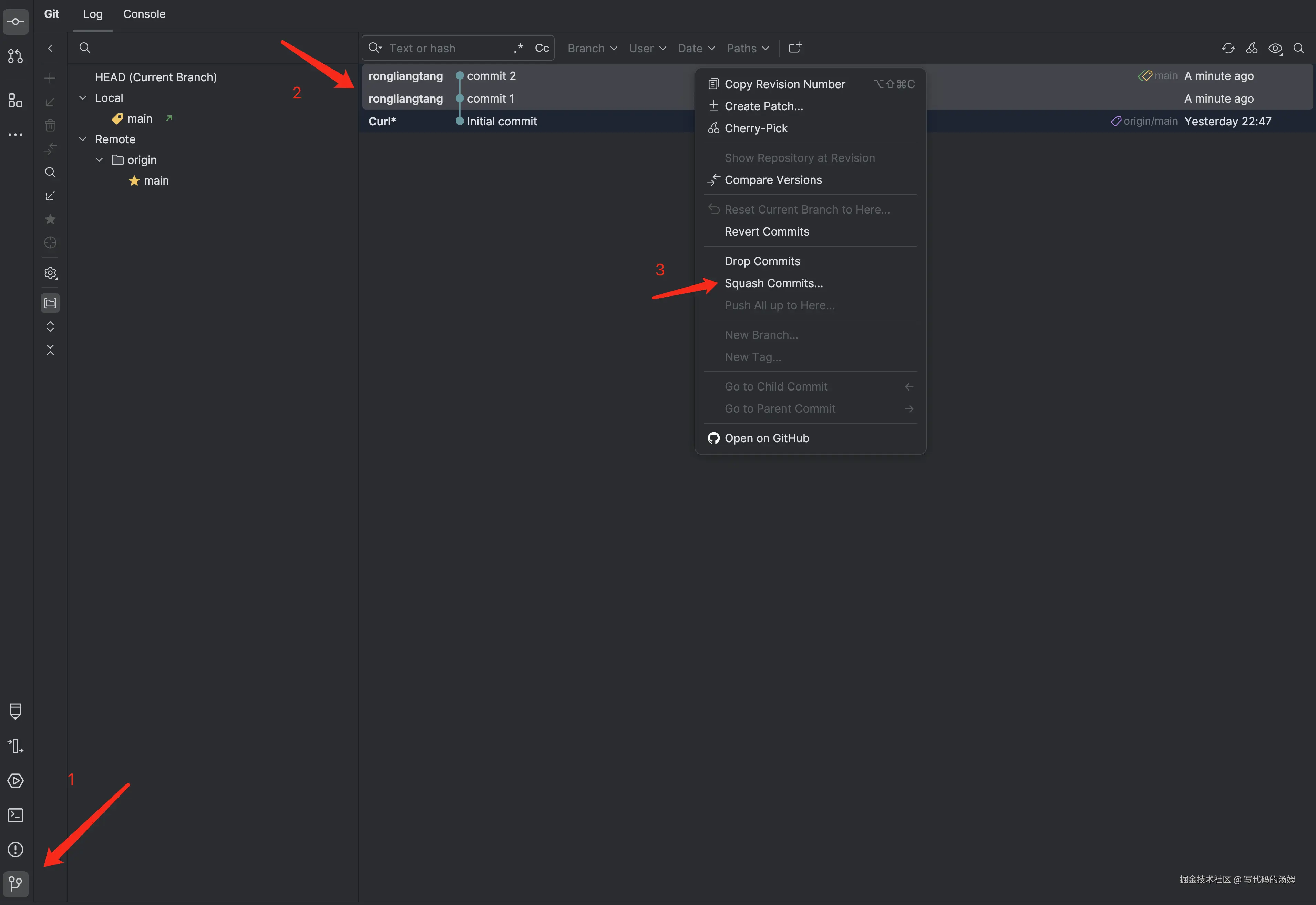This screenshot has height=905, width=1316.
Task: Open the Terminal tool window icon
Action: pos(15,815)
